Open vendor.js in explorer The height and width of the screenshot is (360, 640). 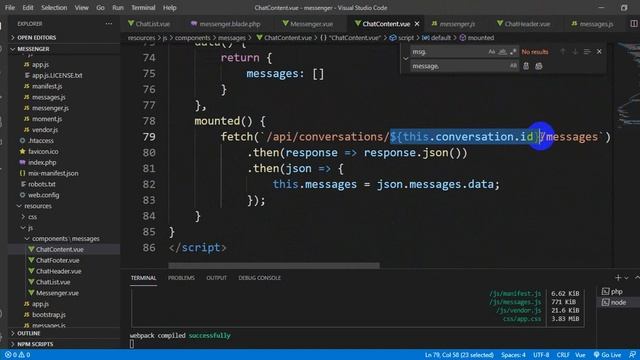point(44,130)
